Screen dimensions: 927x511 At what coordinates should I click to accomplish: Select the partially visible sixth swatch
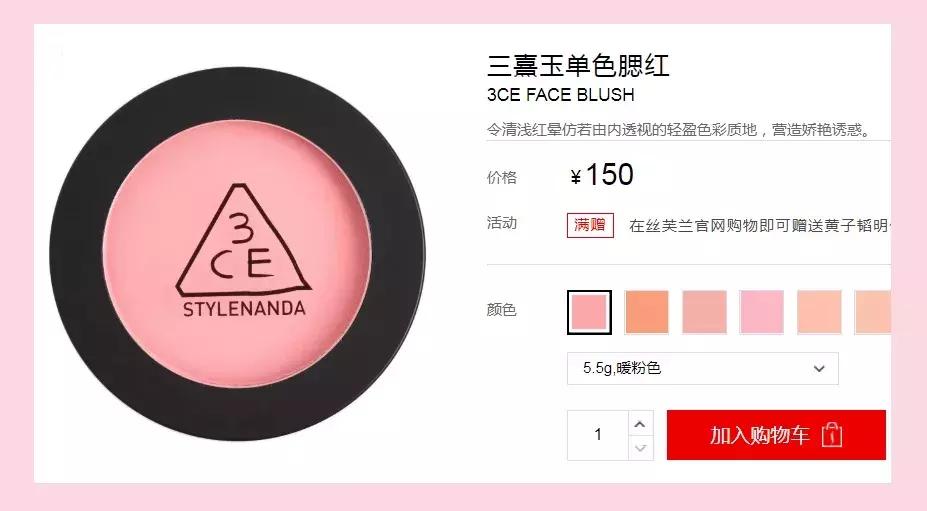pyautogui.click(x=873, y=312)
